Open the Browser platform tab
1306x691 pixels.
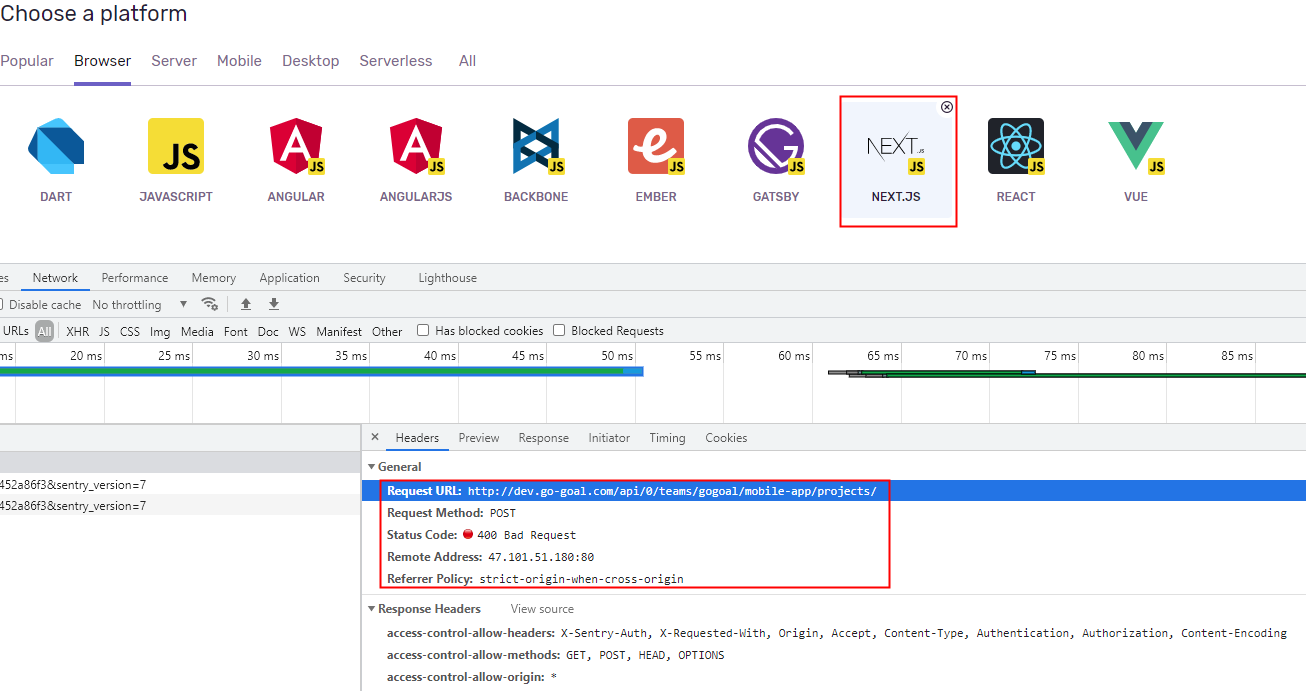coord(102,61)
